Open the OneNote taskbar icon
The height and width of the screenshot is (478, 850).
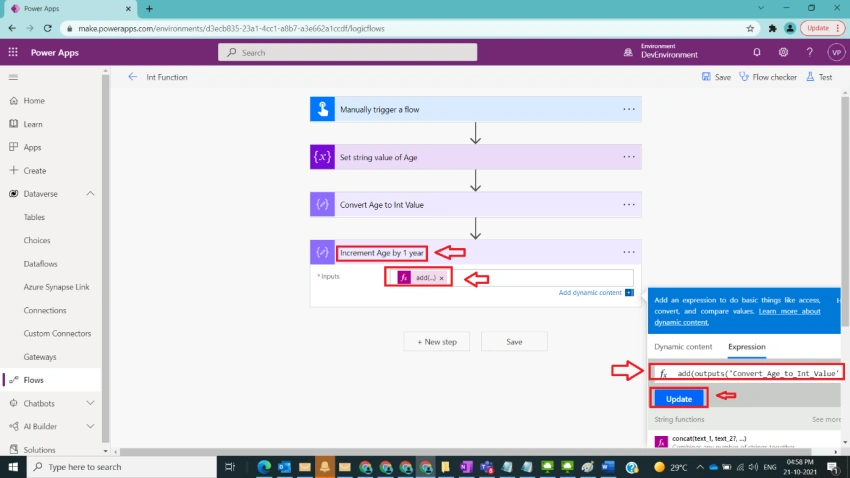[x=466, y=467]
